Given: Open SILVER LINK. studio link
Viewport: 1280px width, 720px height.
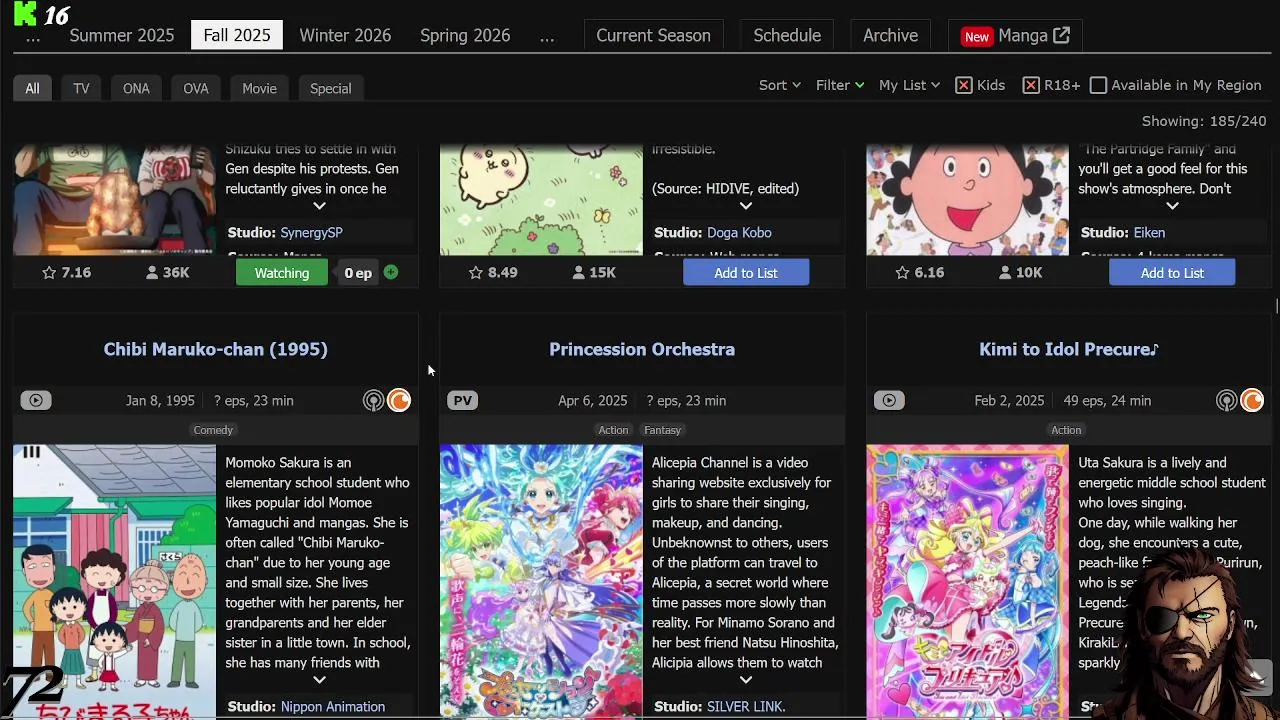Looking at the screenshot, I should 746,706.
